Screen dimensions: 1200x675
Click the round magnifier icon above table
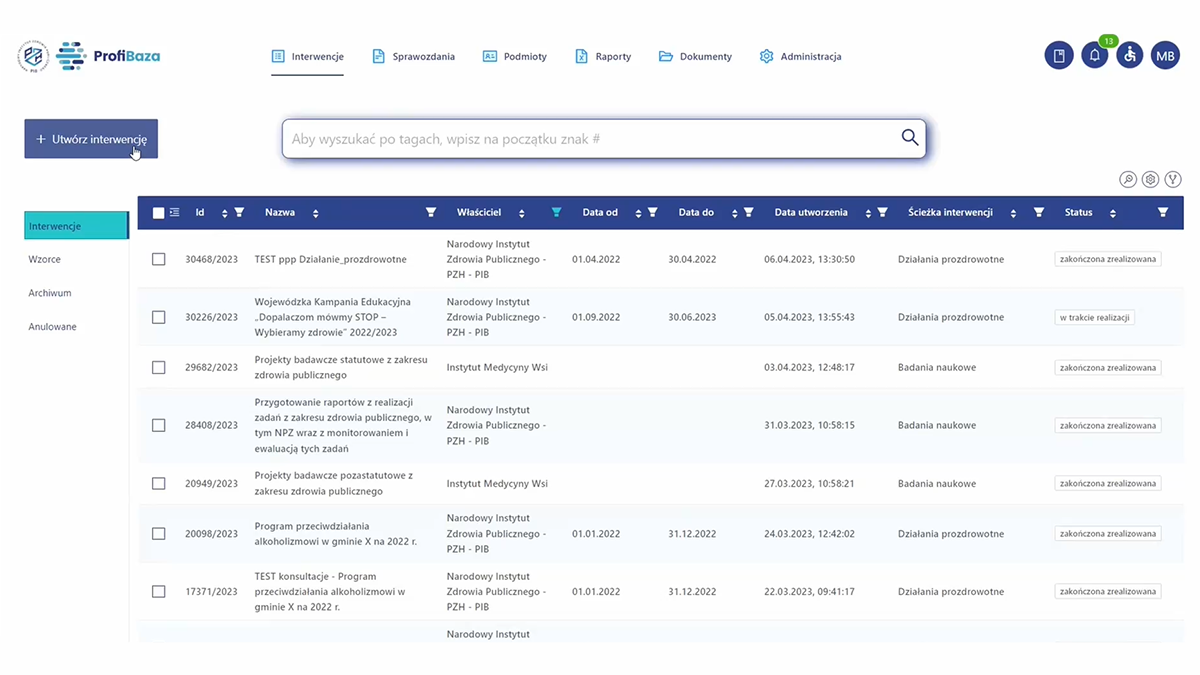tap(1127, 180)
